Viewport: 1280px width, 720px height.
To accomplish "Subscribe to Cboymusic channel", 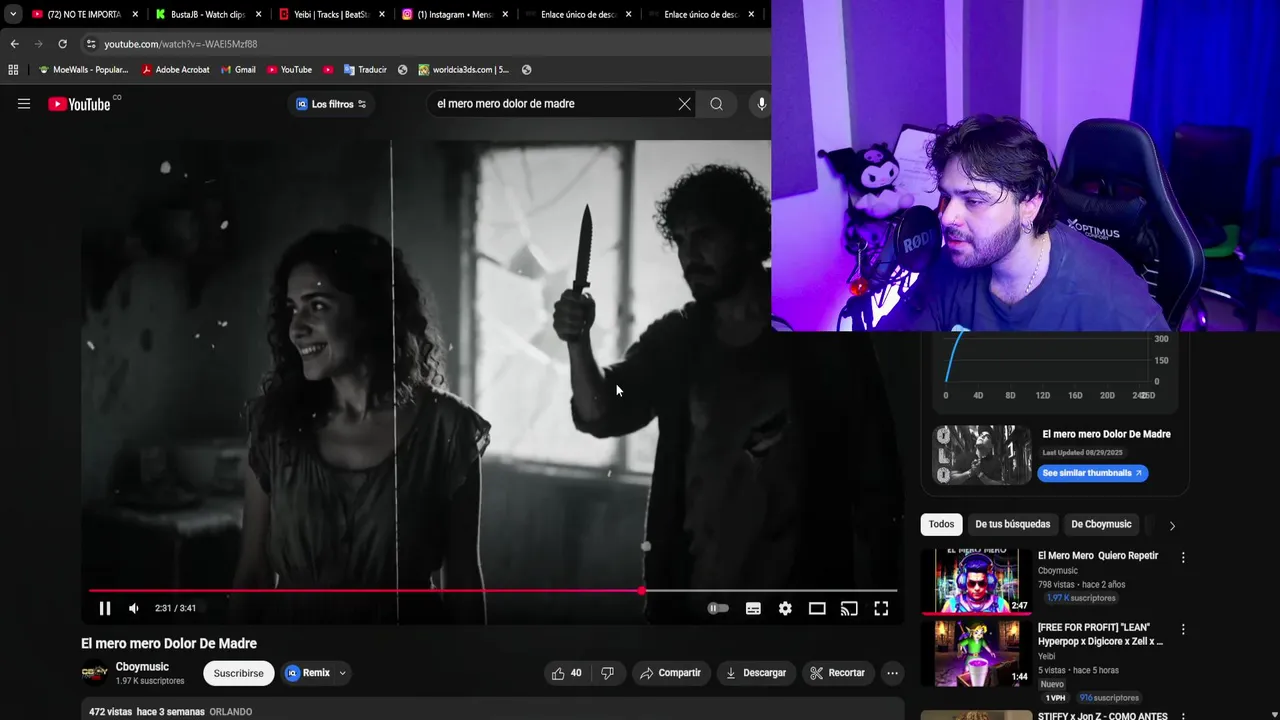I will point(239,673).
